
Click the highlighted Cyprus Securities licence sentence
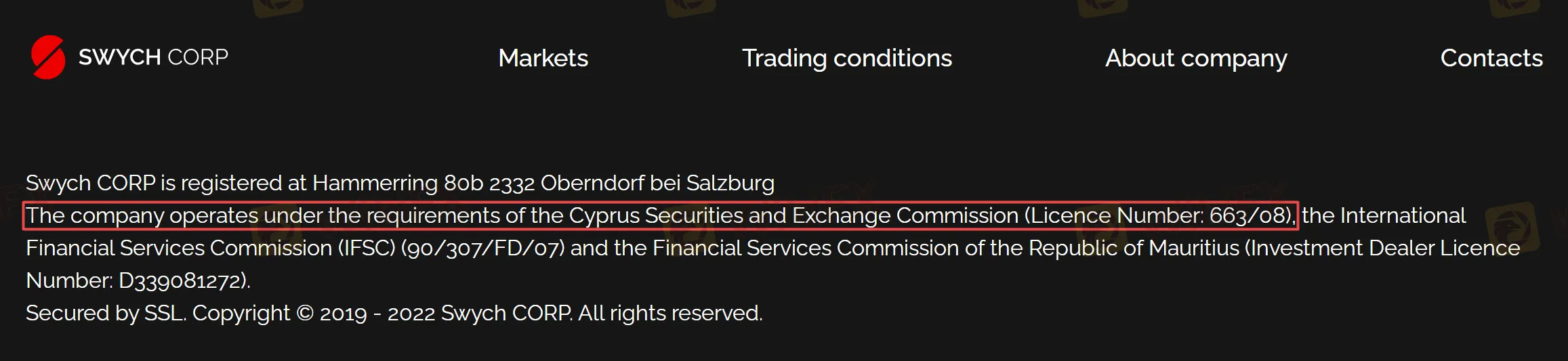(x=661, y=215)
